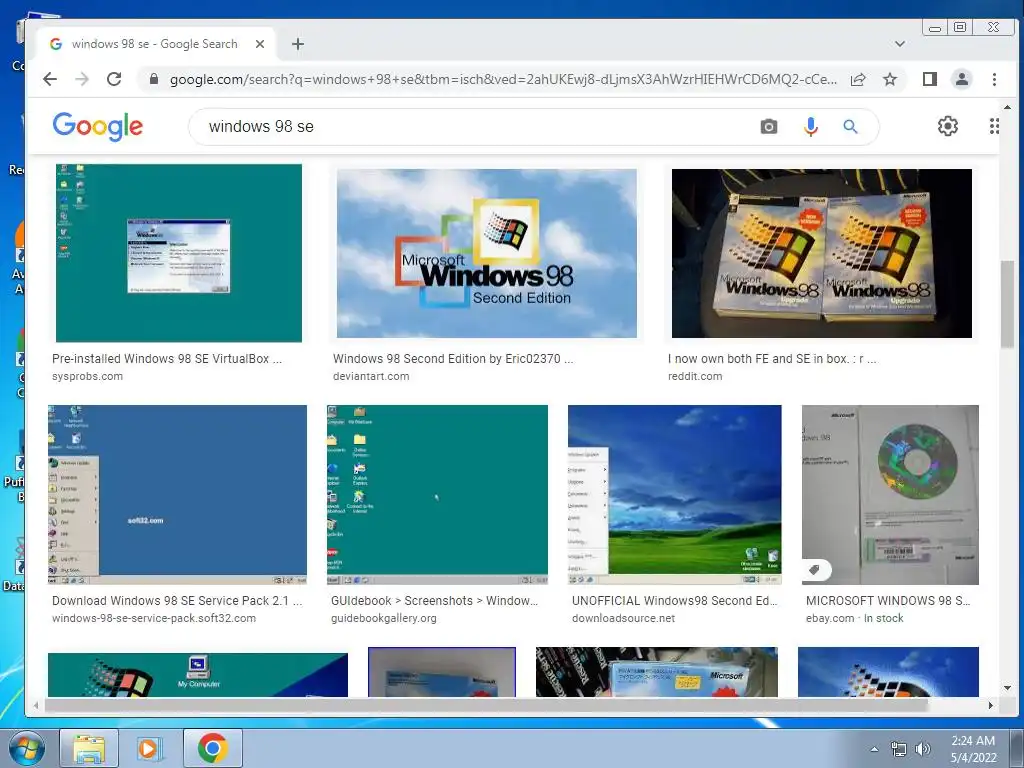Click the reddit.com source text
This screenshot has height=768, width=1024.
tap(695, 376)
